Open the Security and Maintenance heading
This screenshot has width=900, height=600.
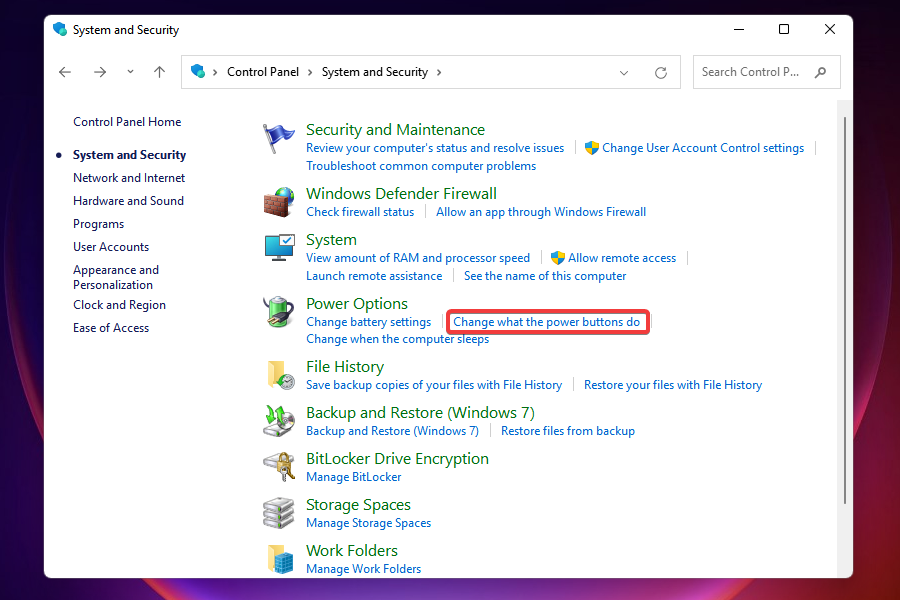click(x=395, y=130)
